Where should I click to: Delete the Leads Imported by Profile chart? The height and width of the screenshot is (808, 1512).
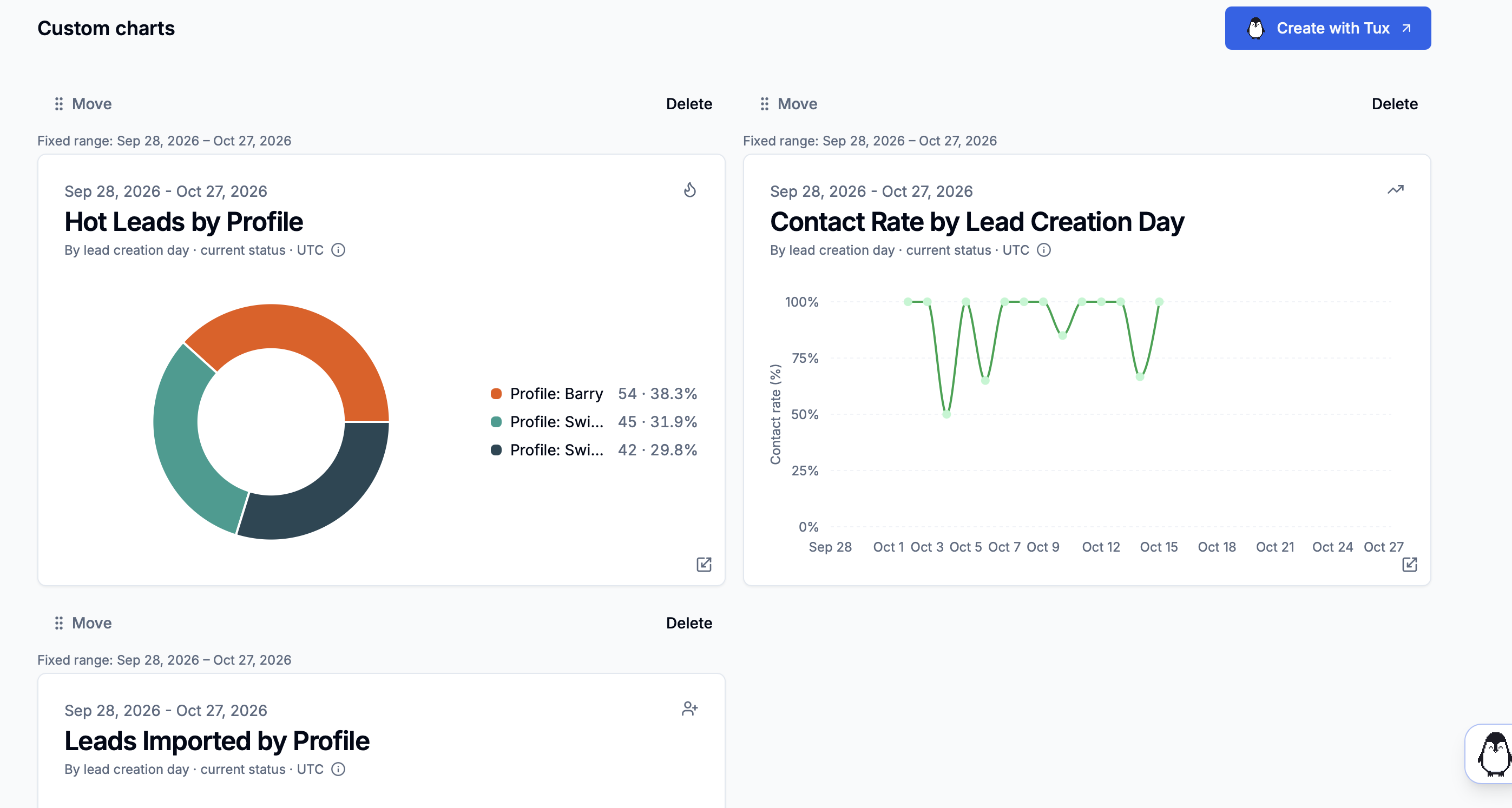click(x=689, y=623)
